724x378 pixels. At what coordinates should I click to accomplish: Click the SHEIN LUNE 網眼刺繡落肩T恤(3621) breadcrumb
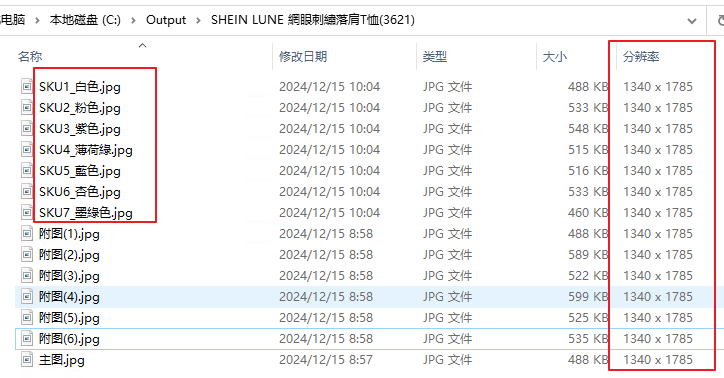[313, 20]
